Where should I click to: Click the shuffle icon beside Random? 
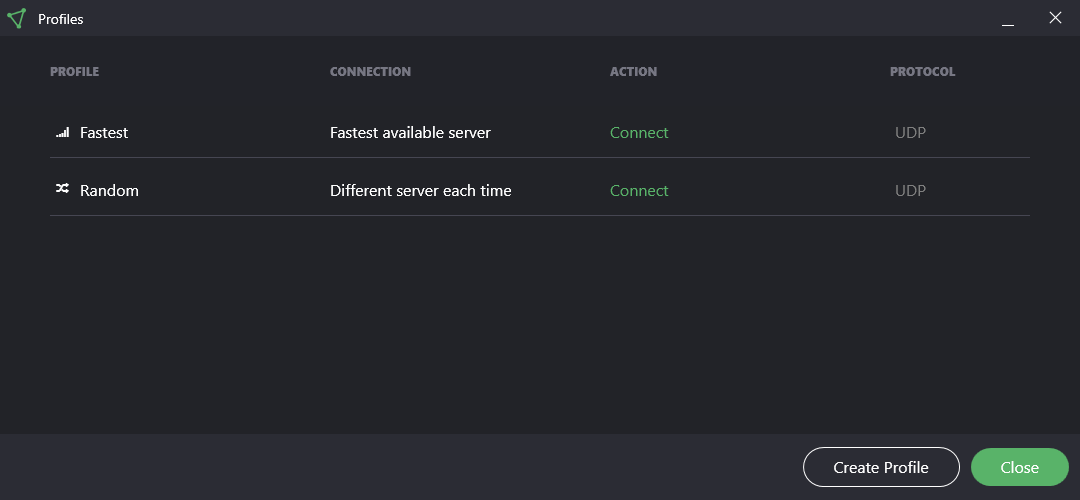coord(63,188)
